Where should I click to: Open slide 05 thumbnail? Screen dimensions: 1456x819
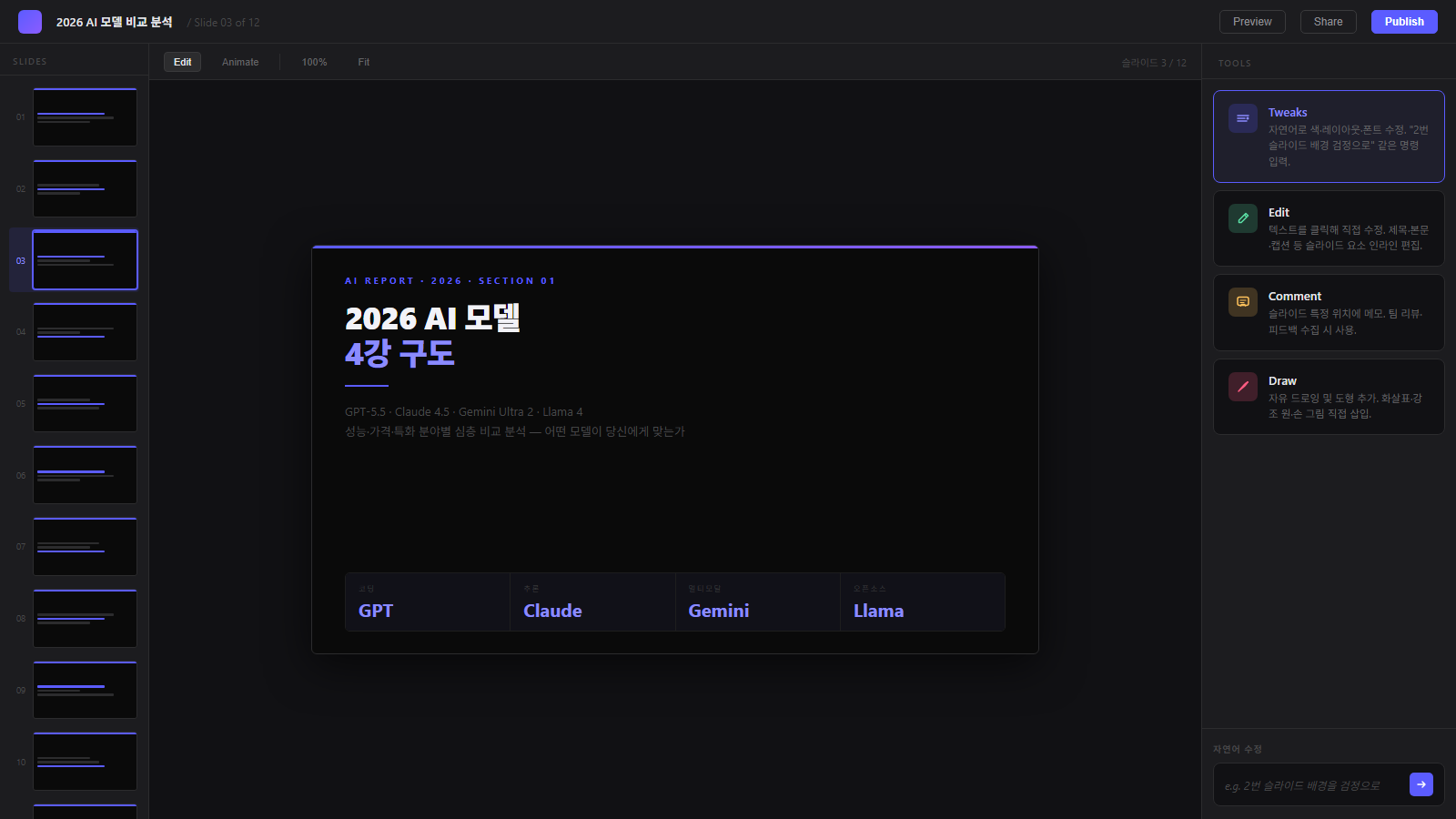[x=85, y=404]
